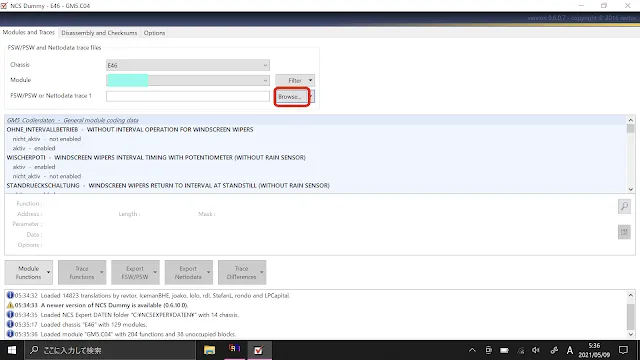Click the info icon next to 'Loaded 14823 translations'

[x=10, y=295]
